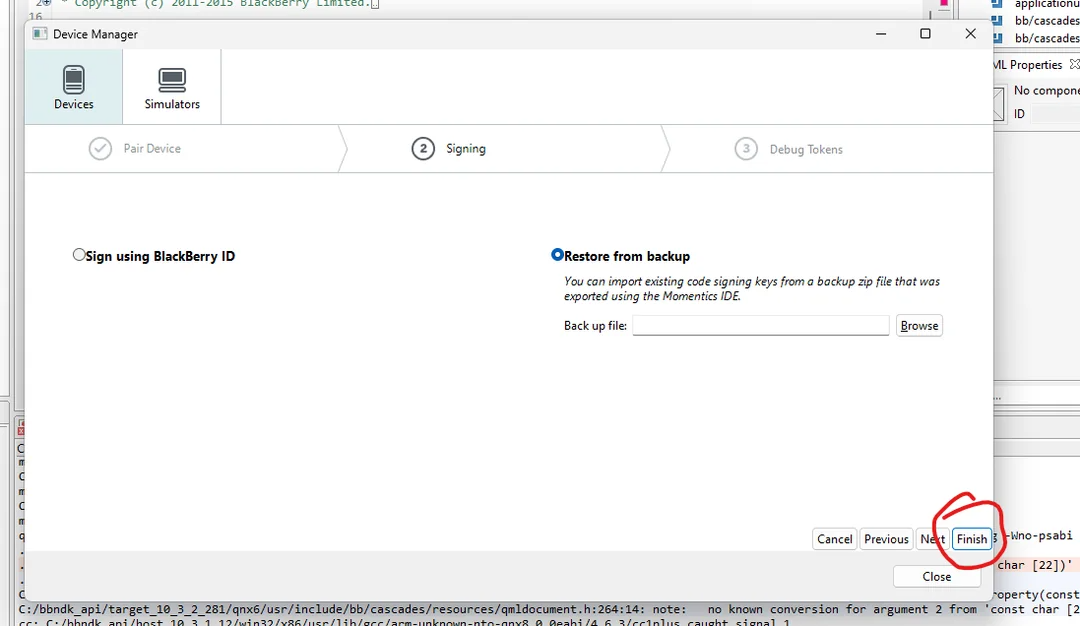Browse for a backup zip file
Image resolution: width=1080 pixels, height=626 pixels.
coord(919,326)
